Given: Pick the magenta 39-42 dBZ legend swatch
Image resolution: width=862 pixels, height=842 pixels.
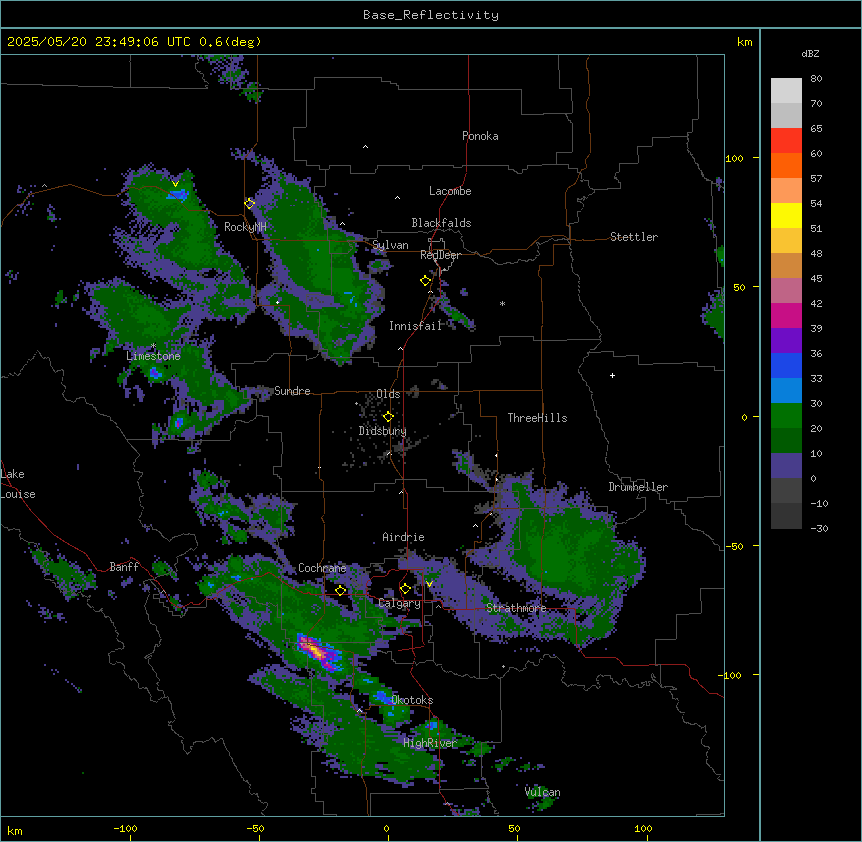Looking at the screenshot, I should 786,315.
